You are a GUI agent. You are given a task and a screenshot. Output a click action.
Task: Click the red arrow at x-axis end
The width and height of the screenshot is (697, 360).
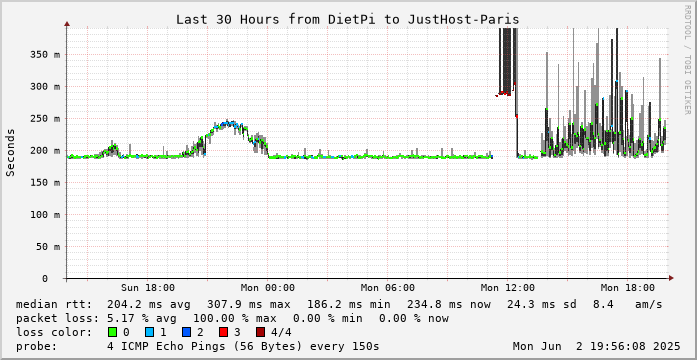671,278
